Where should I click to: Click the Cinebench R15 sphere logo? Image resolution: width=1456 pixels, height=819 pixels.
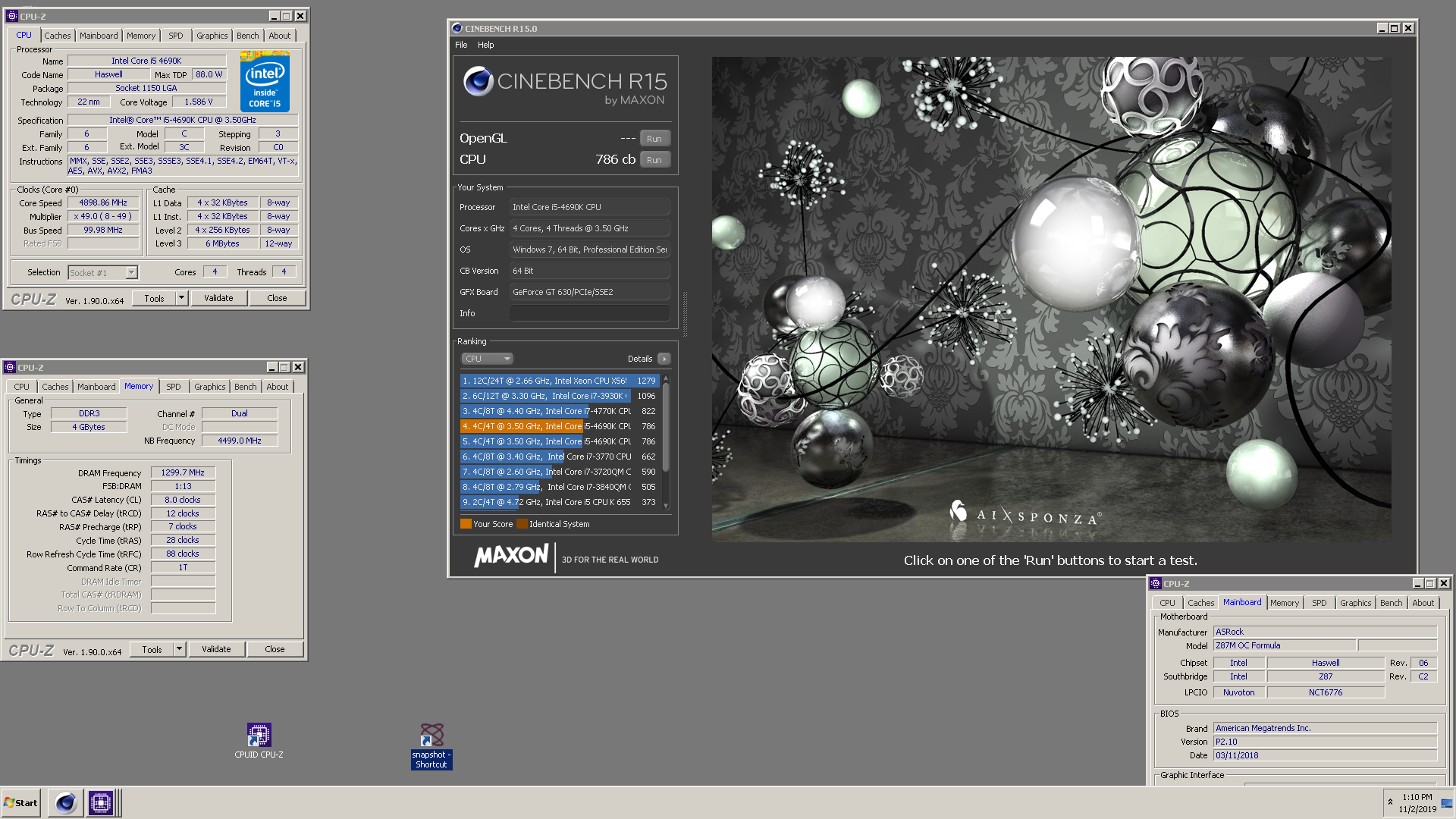click(479, 81)
